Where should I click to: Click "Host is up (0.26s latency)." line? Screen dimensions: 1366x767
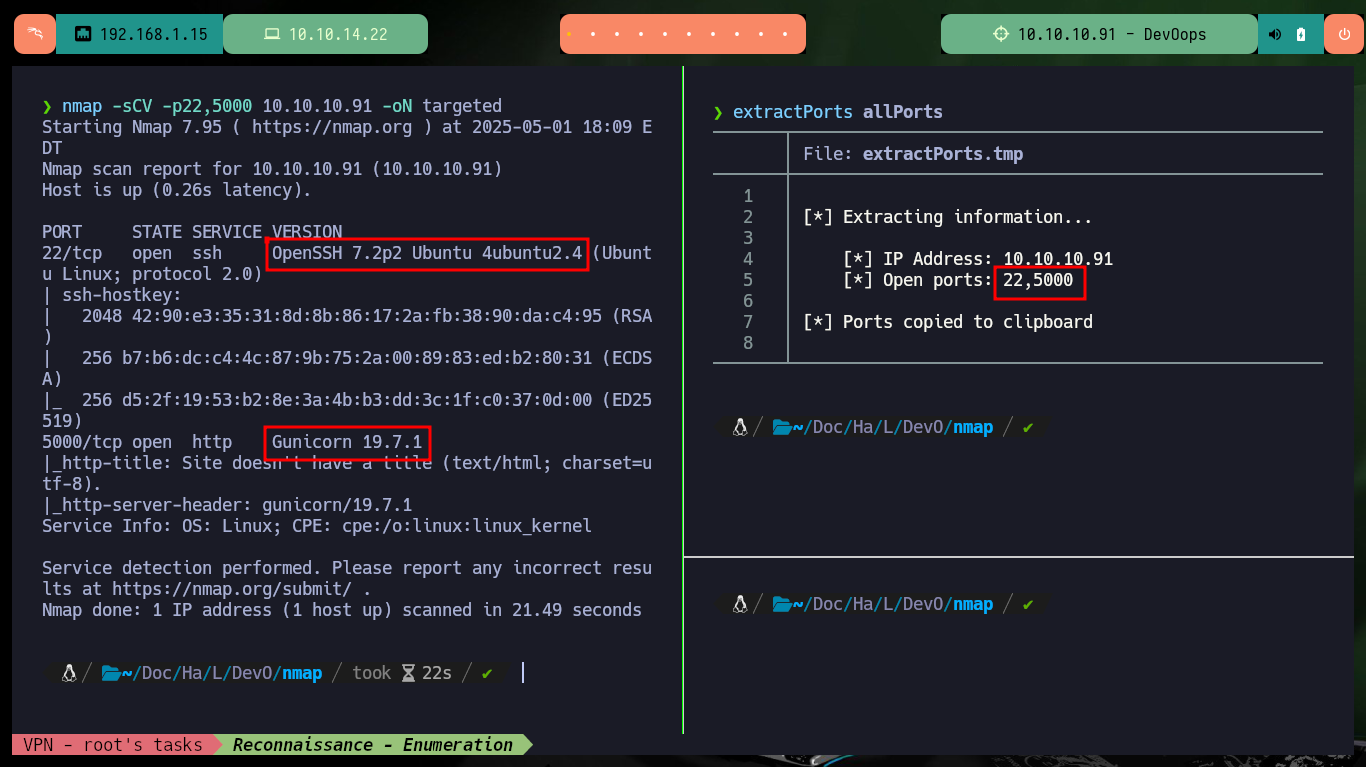pyautogui.click(x=177, y=190)
